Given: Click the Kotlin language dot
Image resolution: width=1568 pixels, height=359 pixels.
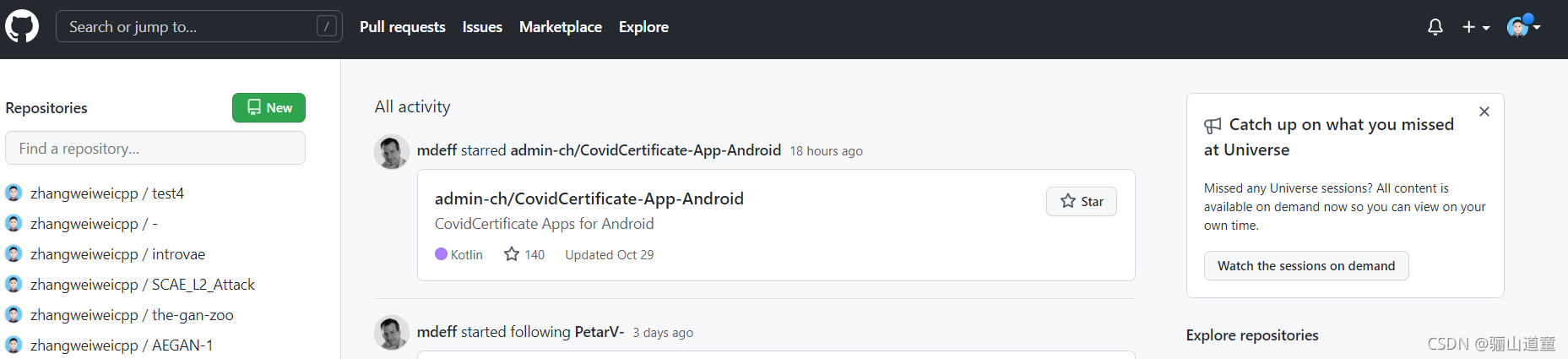Looking at the screenshot, I should point(441,254).
